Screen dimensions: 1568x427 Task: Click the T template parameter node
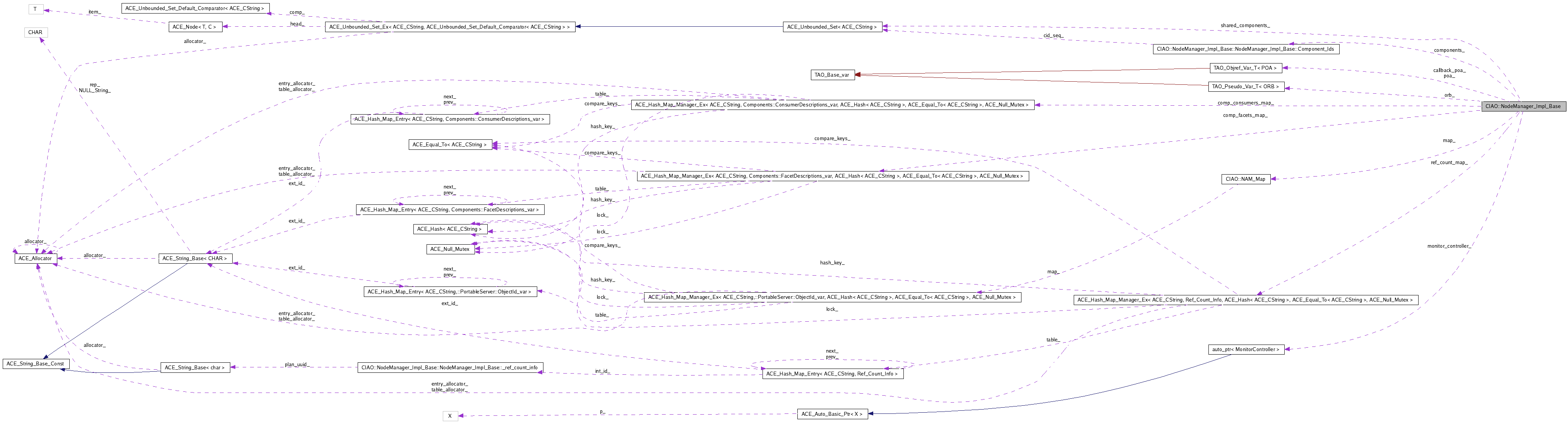35,9
